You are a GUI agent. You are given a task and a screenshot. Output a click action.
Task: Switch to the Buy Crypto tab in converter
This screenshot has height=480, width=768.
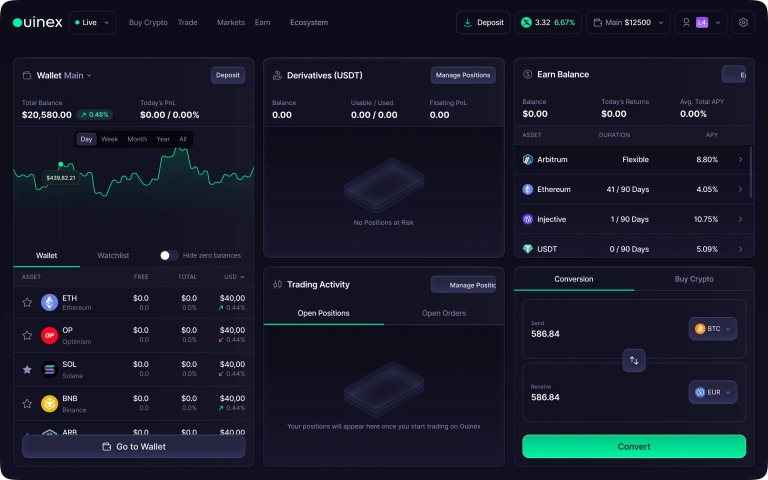tap(694, 279)
